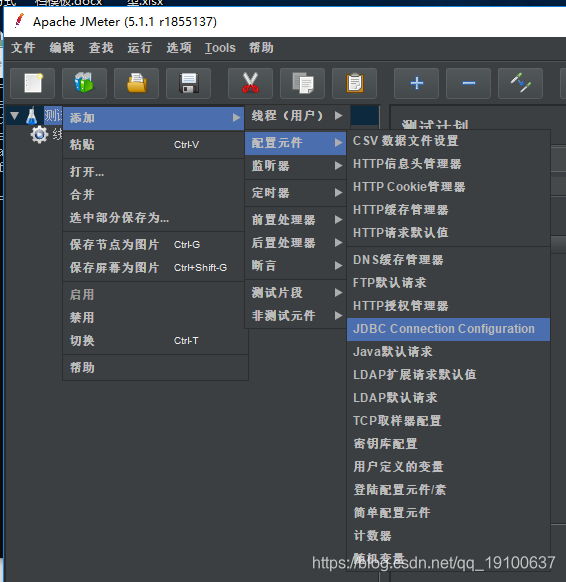Select DNS缓存管理器 config element
566x582 pixels.
point(448,260)
